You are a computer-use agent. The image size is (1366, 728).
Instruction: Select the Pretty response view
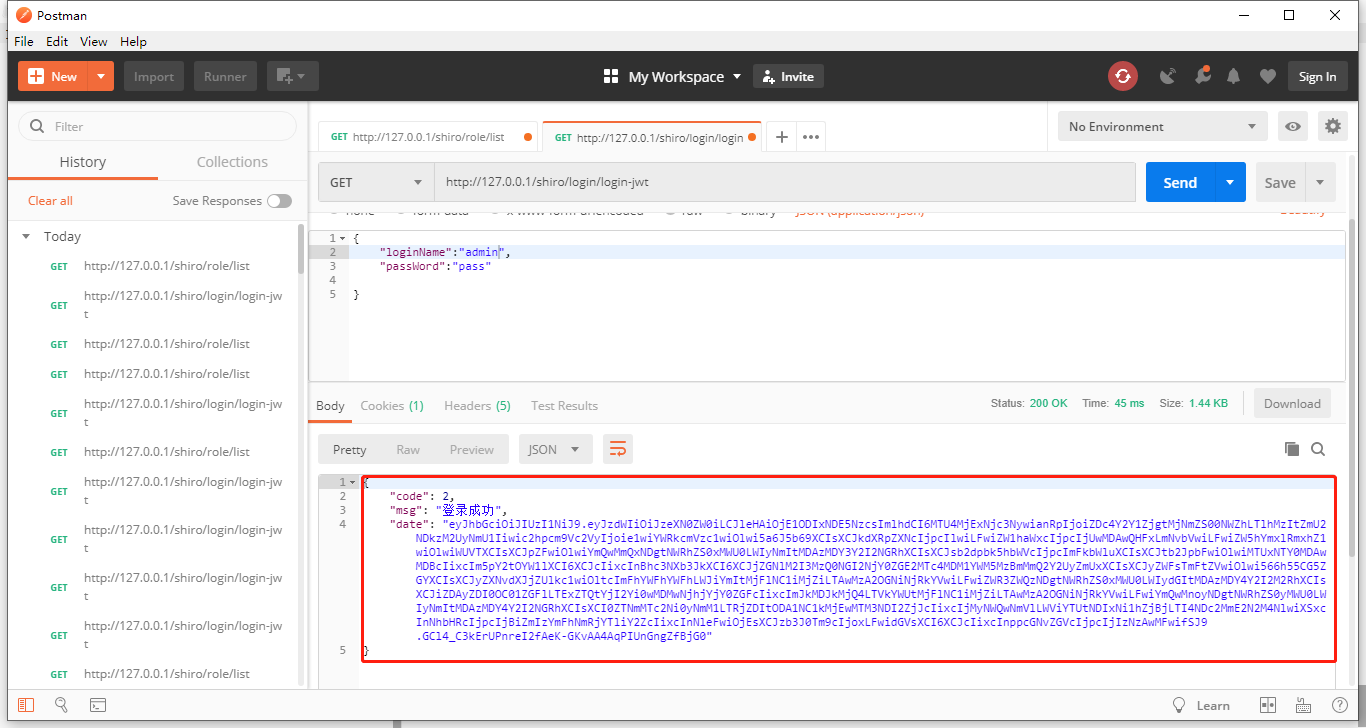click(x=350, y=450)
